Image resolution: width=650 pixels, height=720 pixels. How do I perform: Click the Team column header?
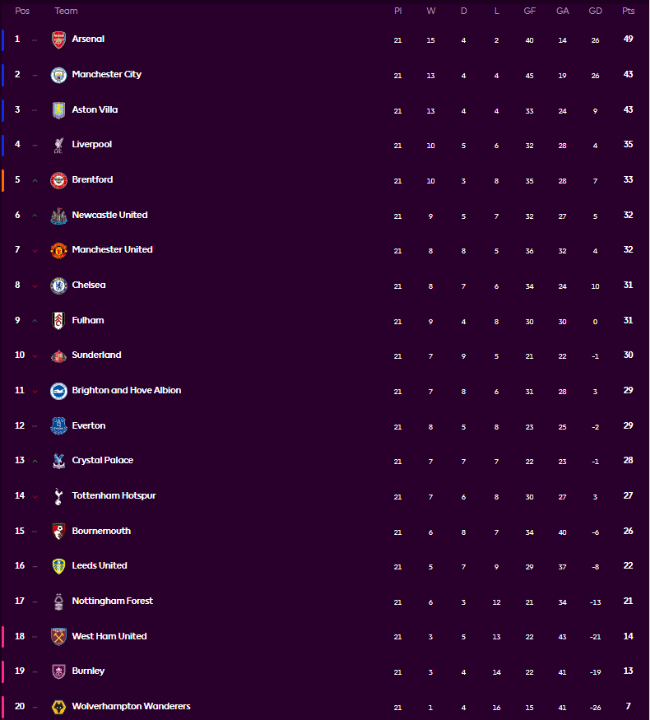point(66,11)
